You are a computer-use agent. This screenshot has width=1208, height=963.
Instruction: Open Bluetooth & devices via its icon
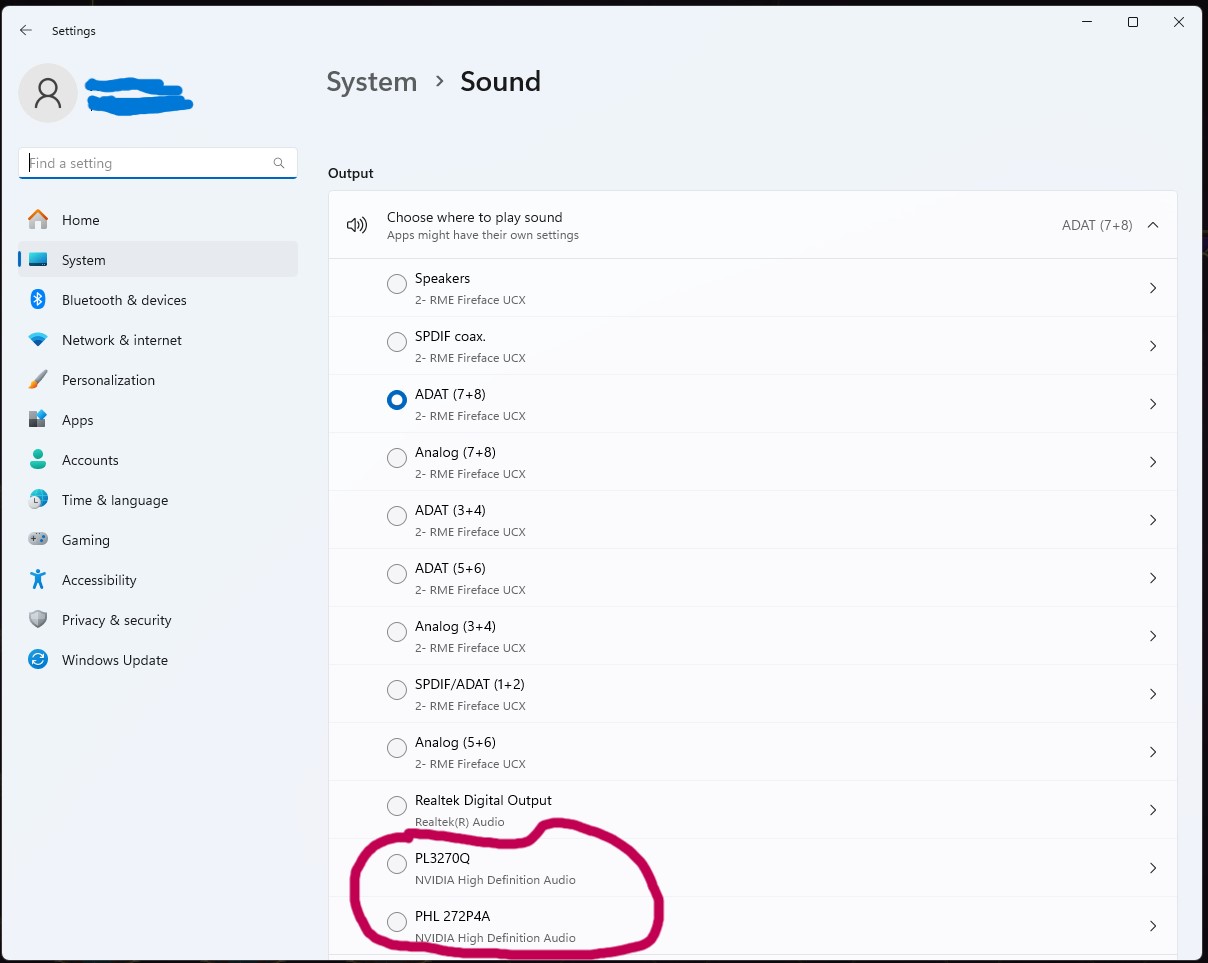38,300
